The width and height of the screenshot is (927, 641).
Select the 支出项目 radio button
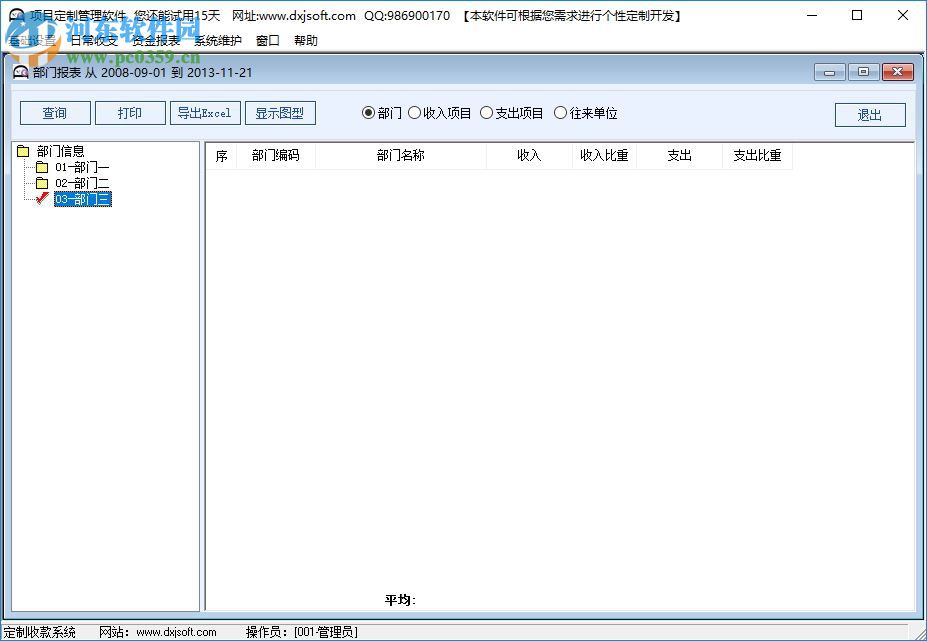point(487,113)
